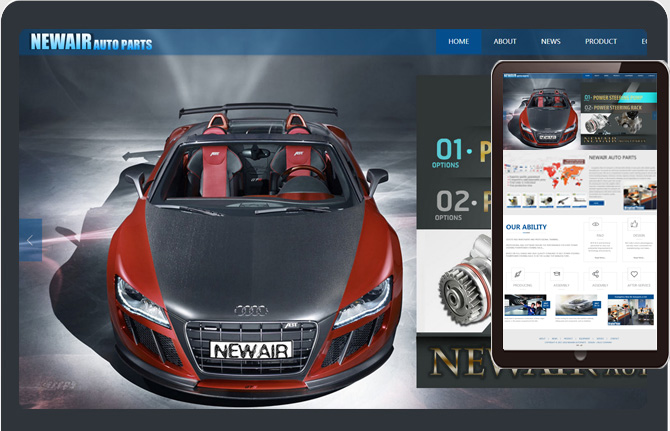Tap the PRODUCING icon on the tablet
The image size is (670, 431).
click(518, 274)
